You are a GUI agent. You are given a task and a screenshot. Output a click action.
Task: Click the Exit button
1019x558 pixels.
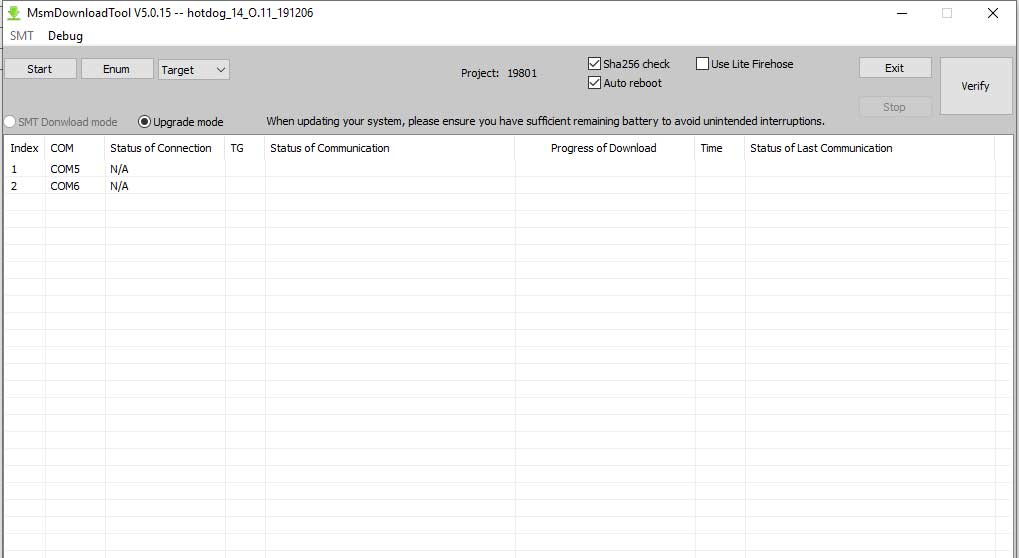(895, 68)
